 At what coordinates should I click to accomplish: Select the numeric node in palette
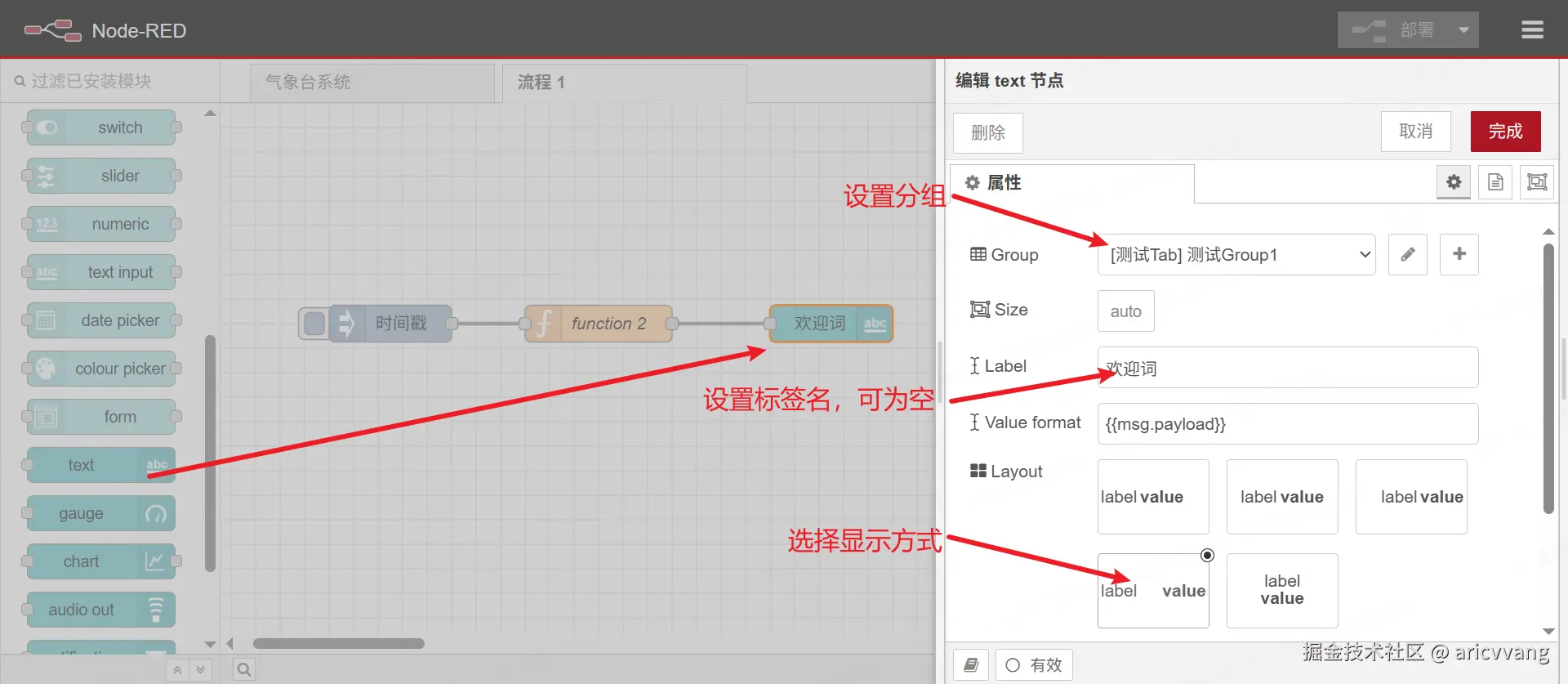click(x=101, y=224)
